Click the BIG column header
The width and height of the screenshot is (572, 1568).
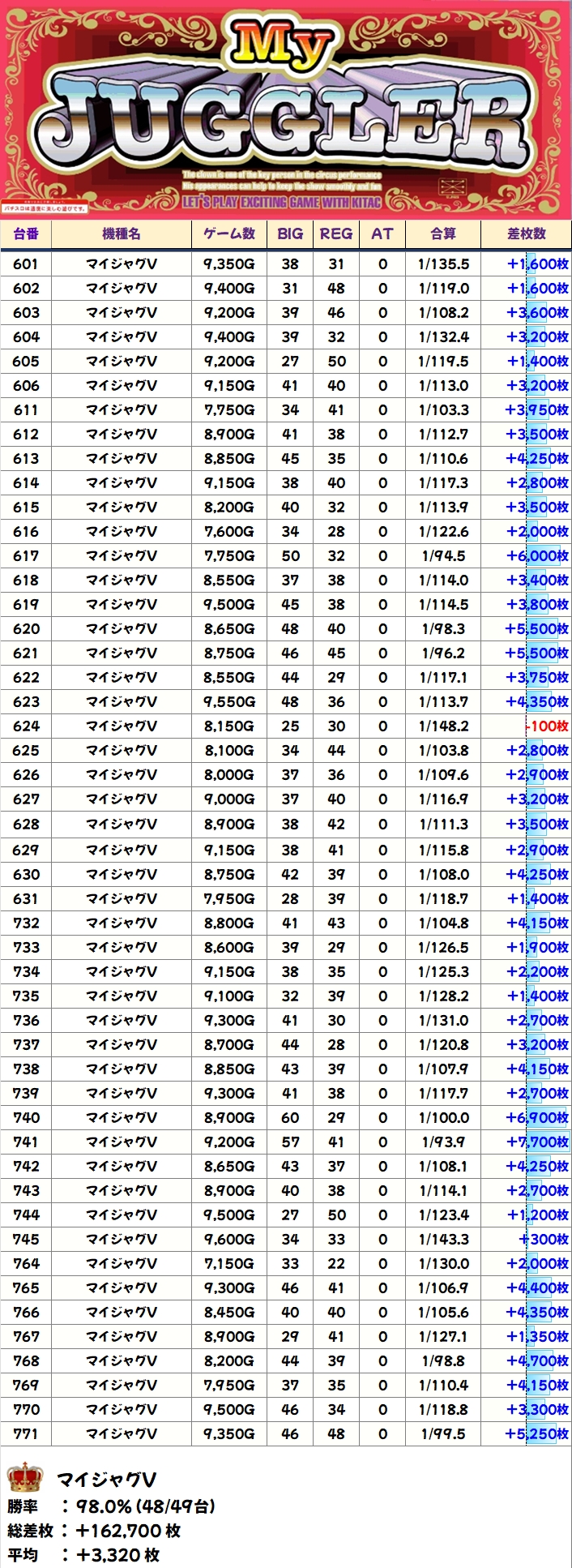[x=290, y=233]
